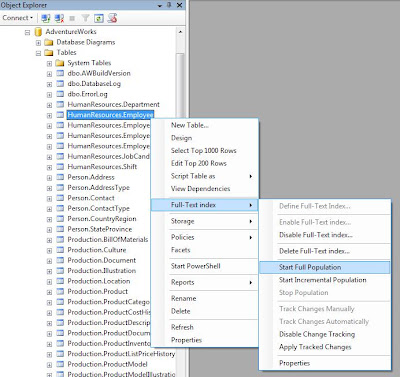This screenshot has width=400, height=377.
Task: Select Person.ContactType table row
Action: coord(98,208)
